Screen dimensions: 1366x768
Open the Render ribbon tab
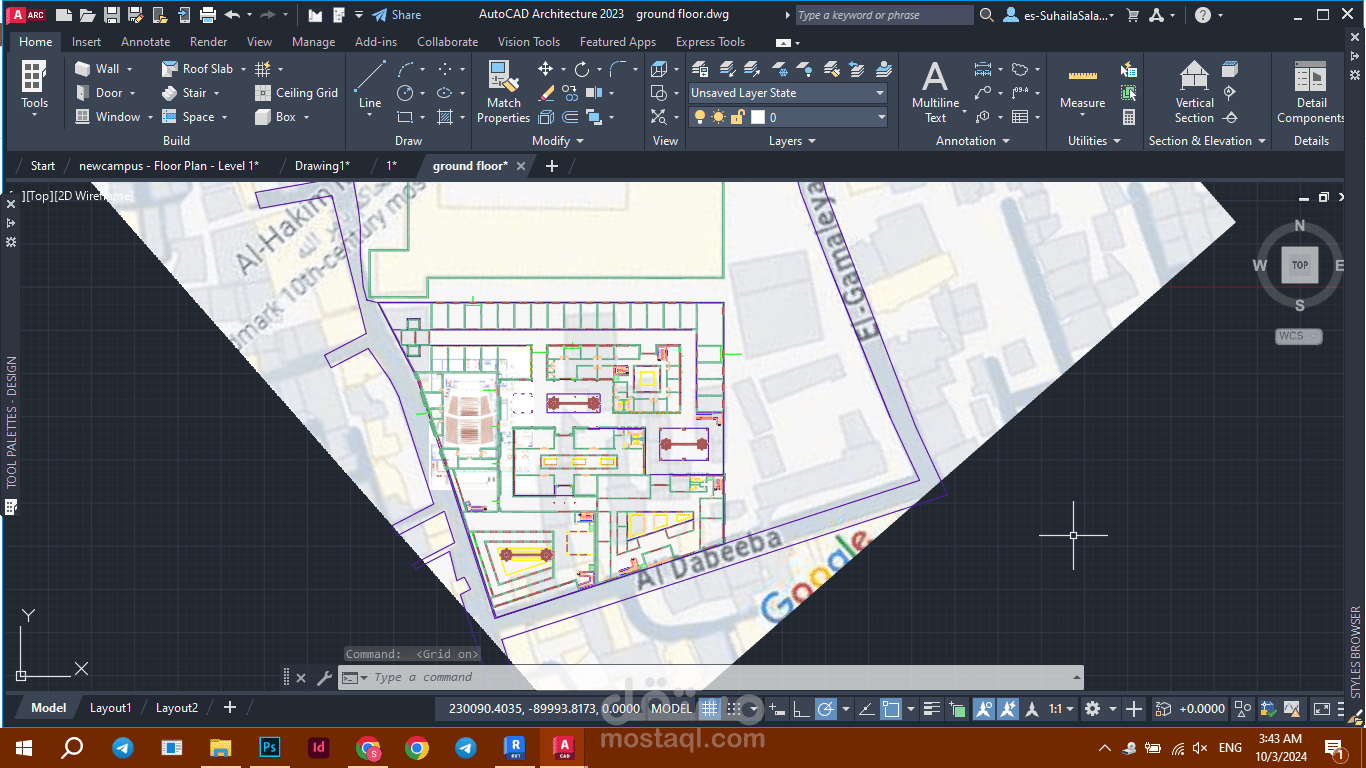point(208,42)
